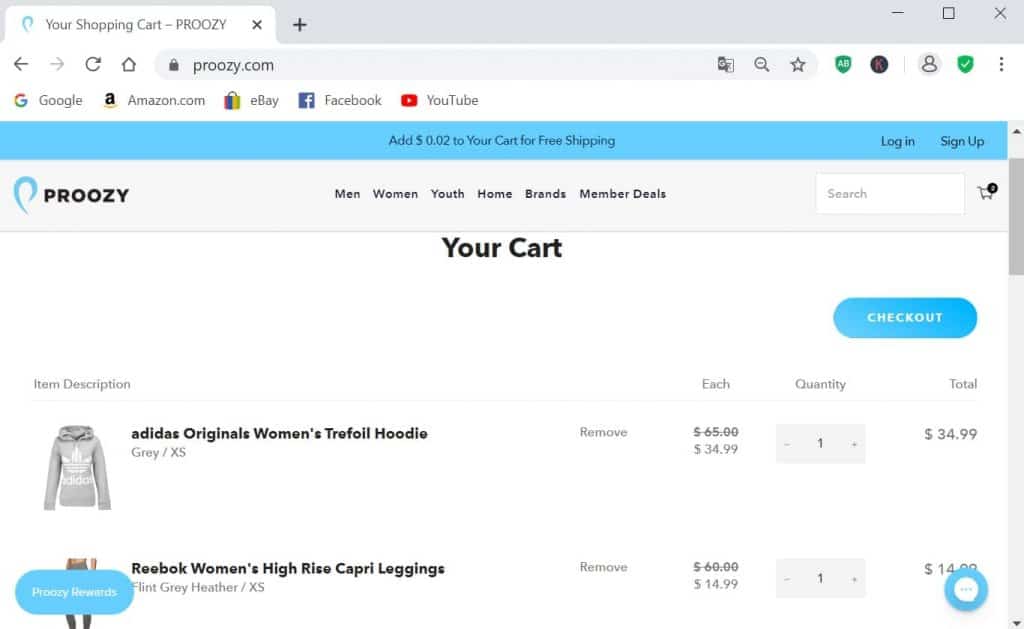Click the Grey / XS variant text
Viewport: 1024px width, 629px height.
click(159, 453)
